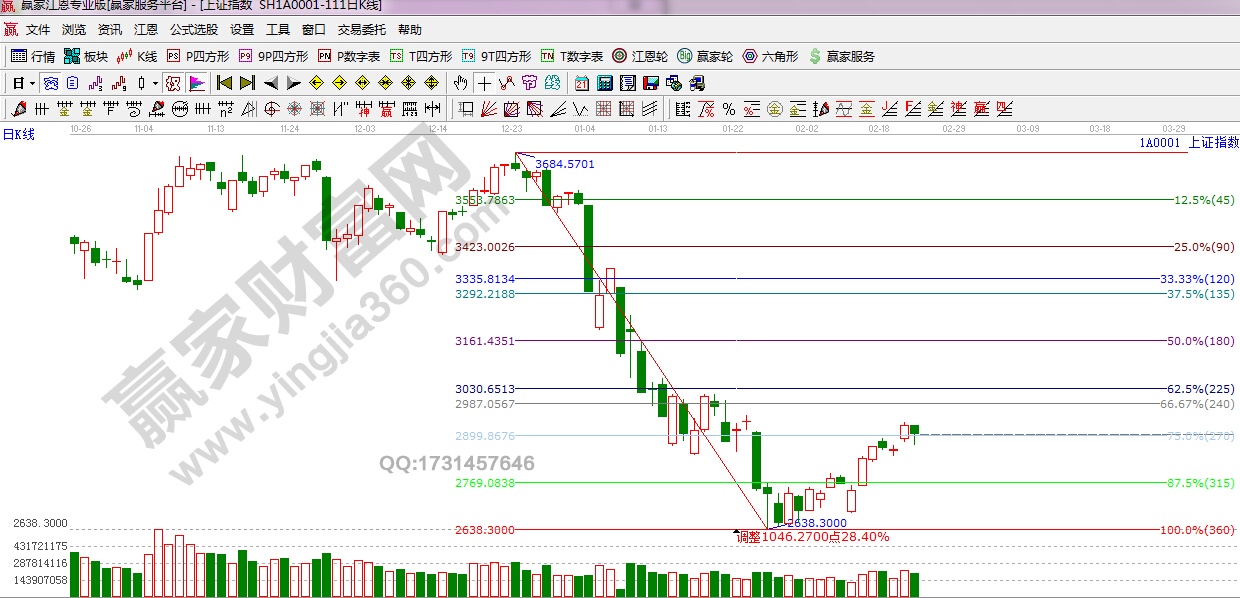This screenshot has height=598, width=1240.
Task: Toggle the colored flag indicator button
Action: tap(197, 82)
